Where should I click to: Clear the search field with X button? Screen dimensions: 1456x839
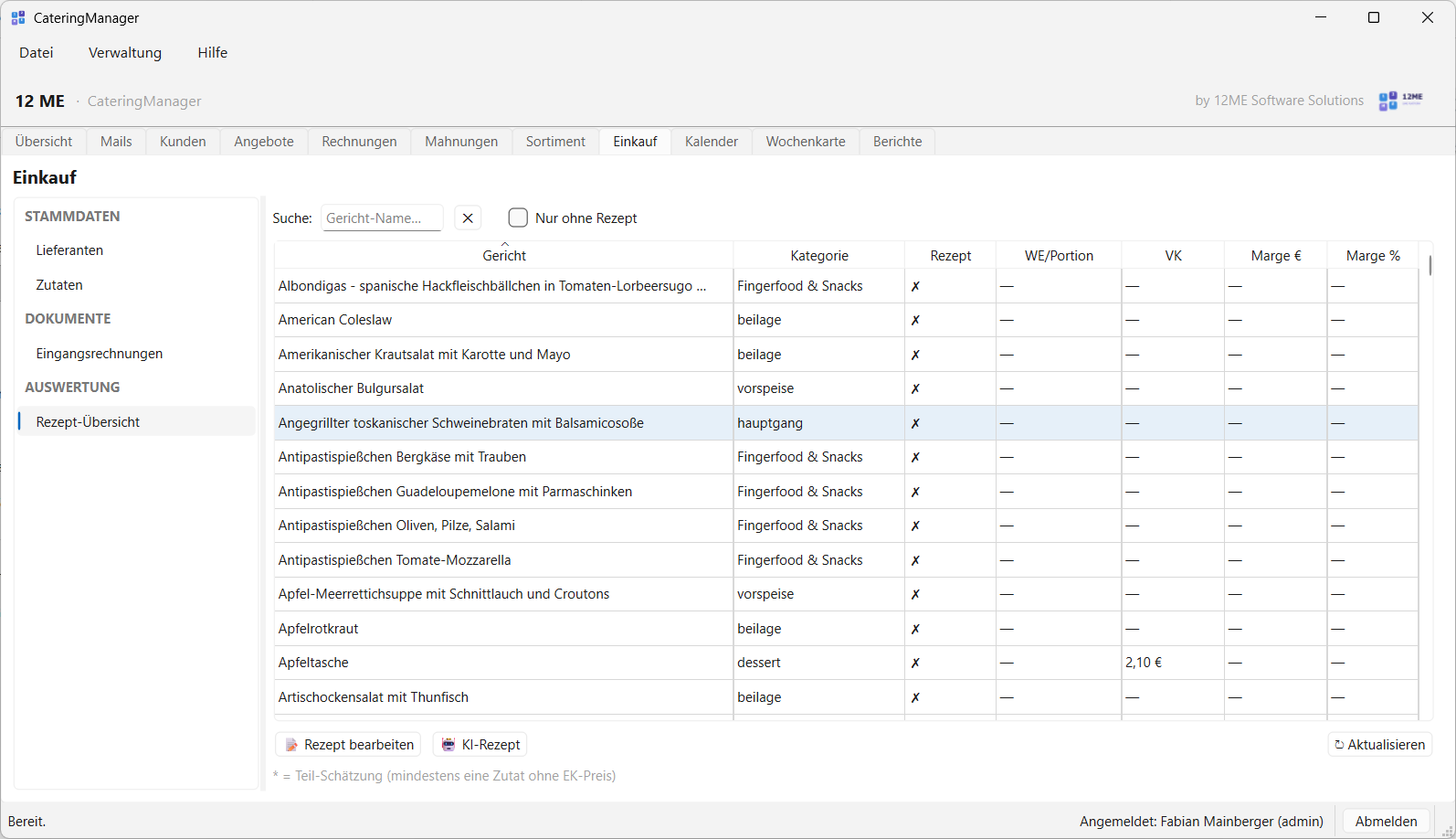(468, 218)
